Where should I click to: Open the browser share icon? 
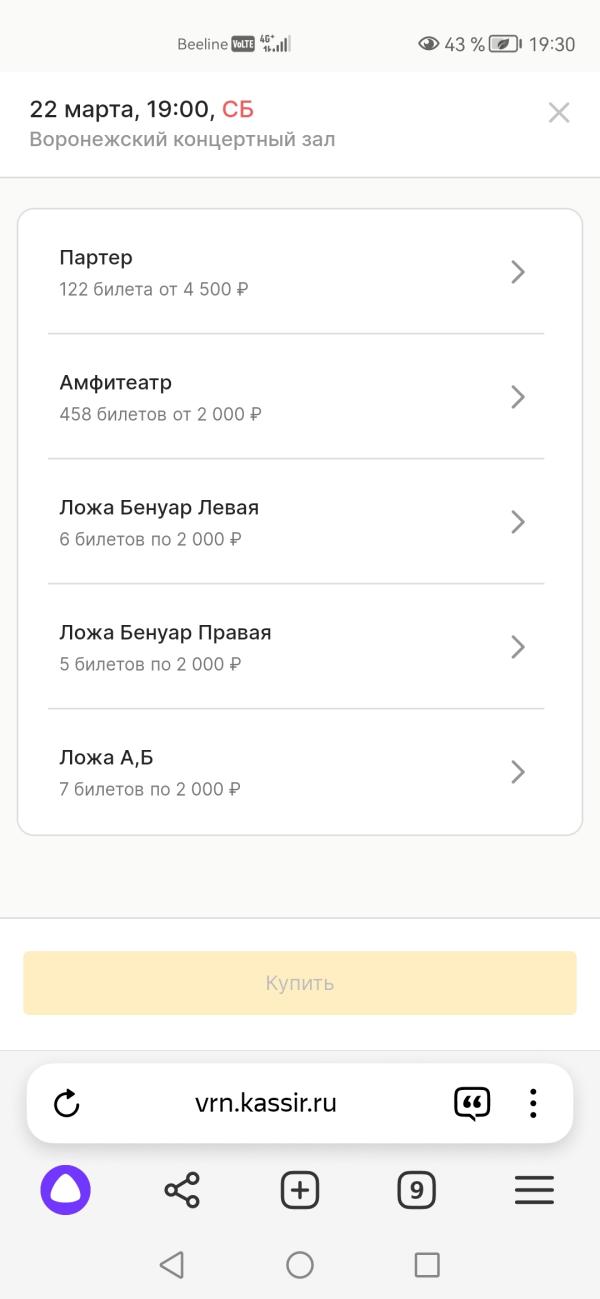(182, 1190)
